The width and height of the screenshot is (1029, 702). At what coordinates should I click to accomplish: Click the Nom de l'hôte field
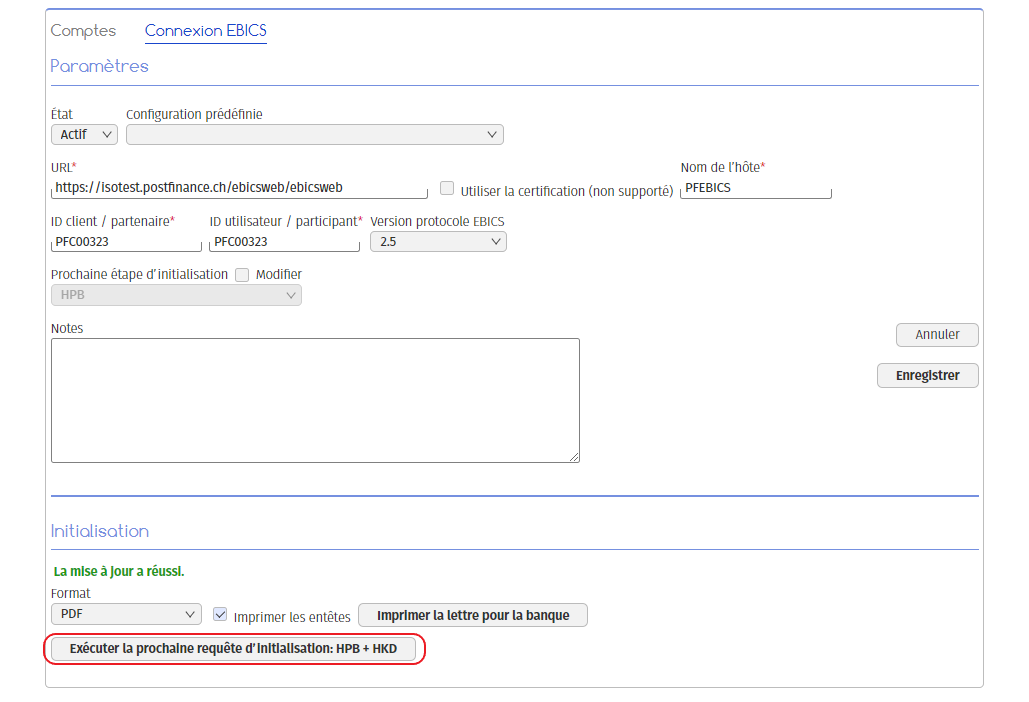coord(756,188)
